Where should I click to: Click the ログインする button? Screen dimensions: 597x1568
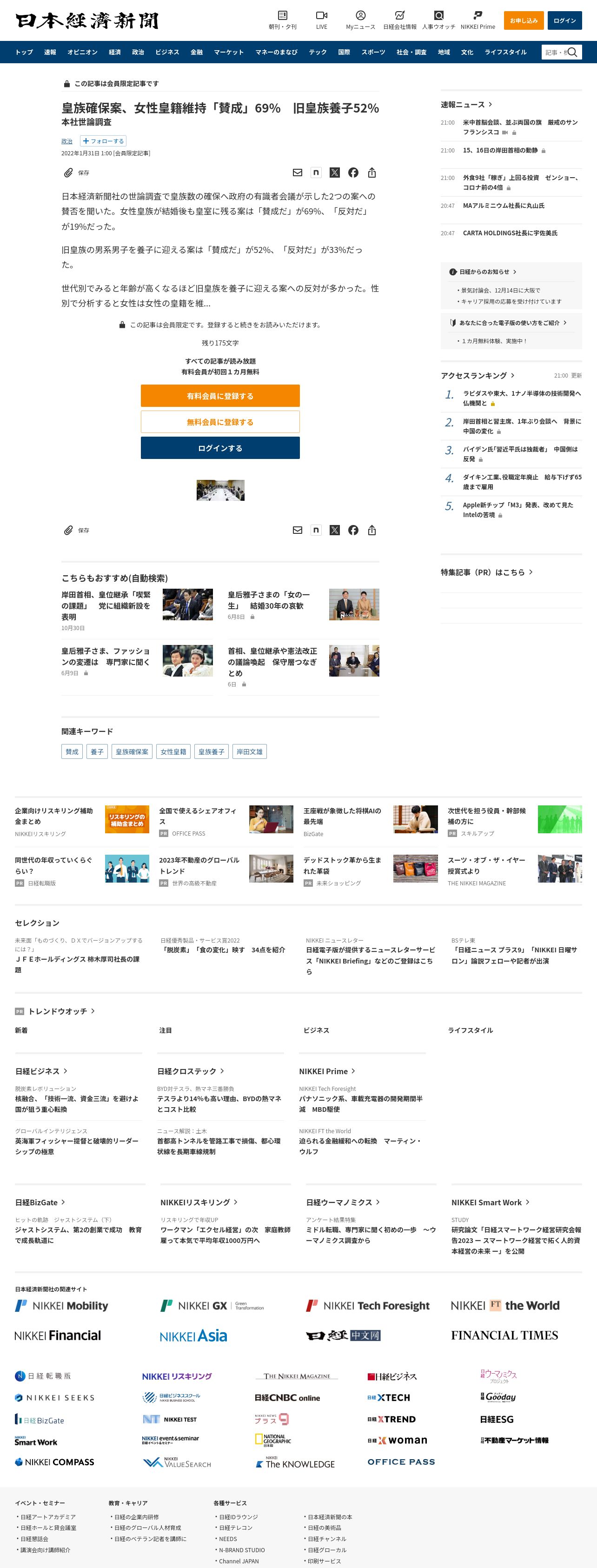click(220, 448)
